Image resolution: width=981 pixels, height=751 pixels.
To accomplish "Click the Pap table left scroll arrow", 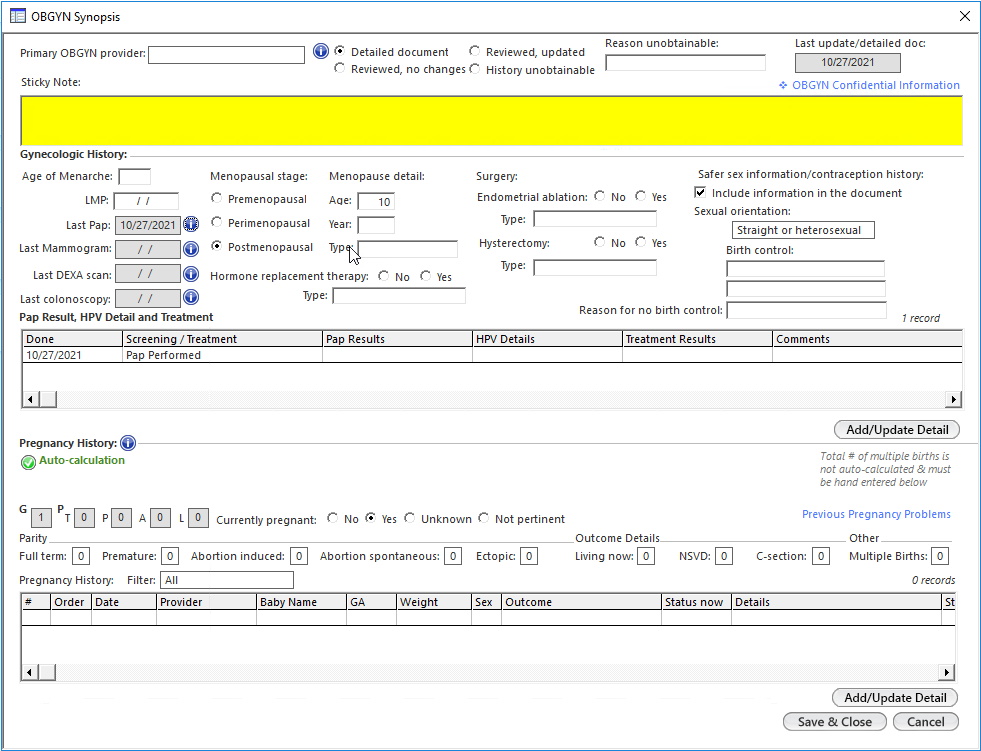I will pos(31,399).
